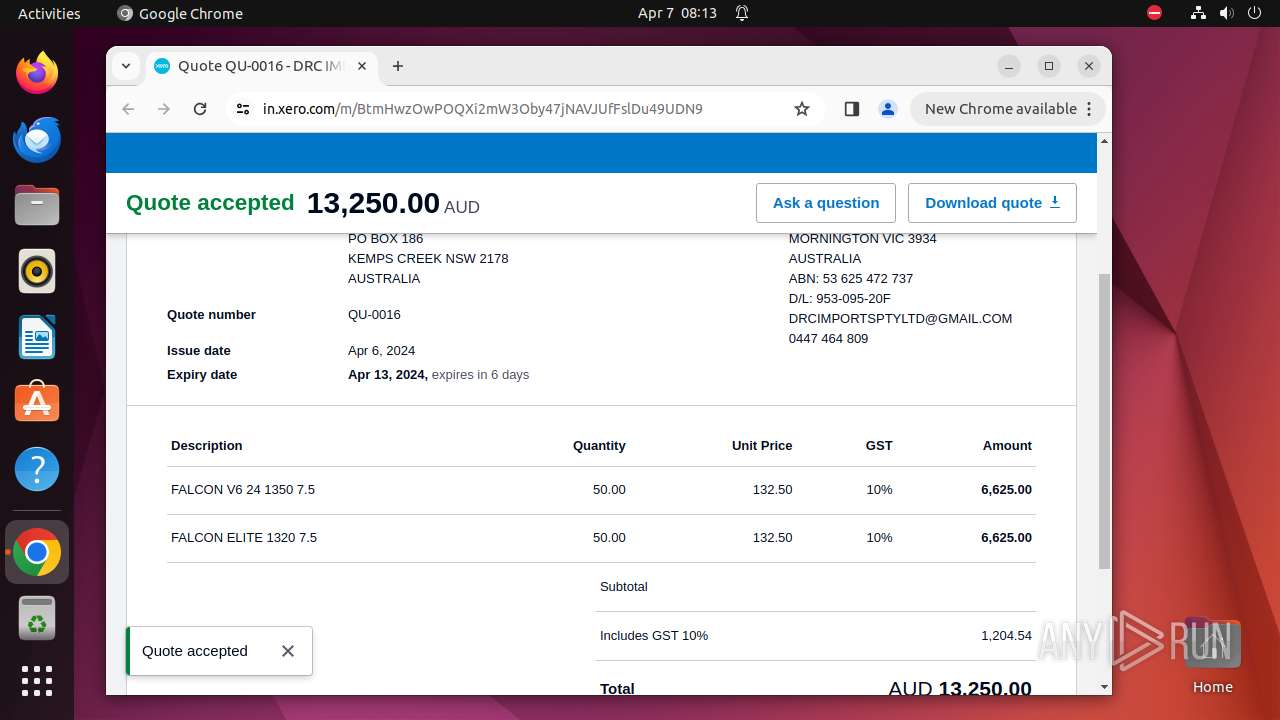Image resolution: width=1280 pixels, height=720 pixels.
Task: View site information icon in address bar
Action: [243, 109]
